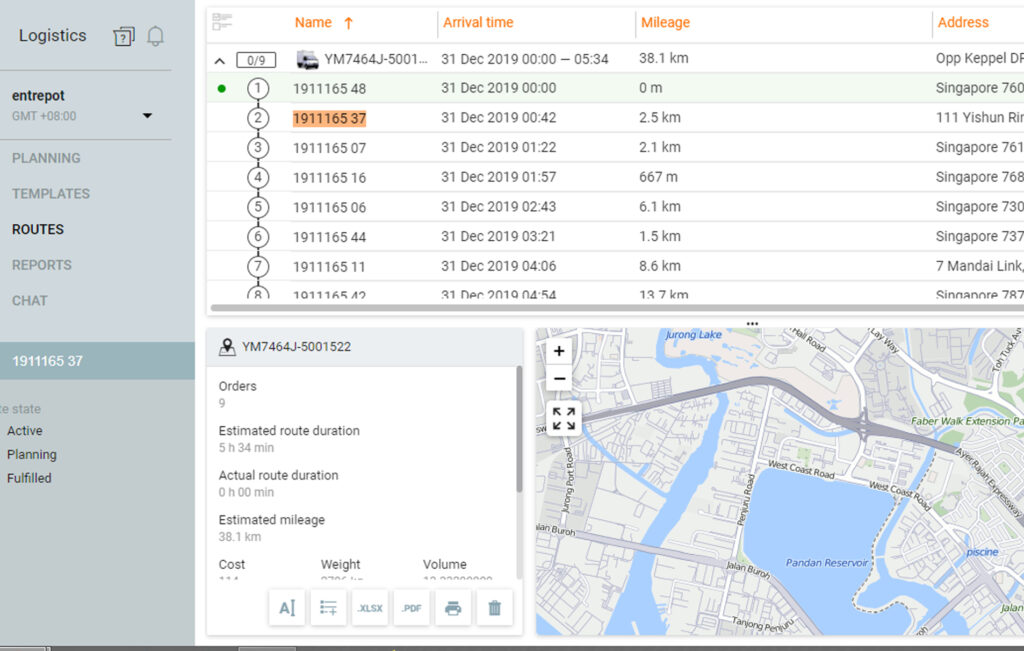Click the 7 Mandai Link address cell
This screenshot has width=1024, height=651.
pyautogui.click(x=979, y=266)
